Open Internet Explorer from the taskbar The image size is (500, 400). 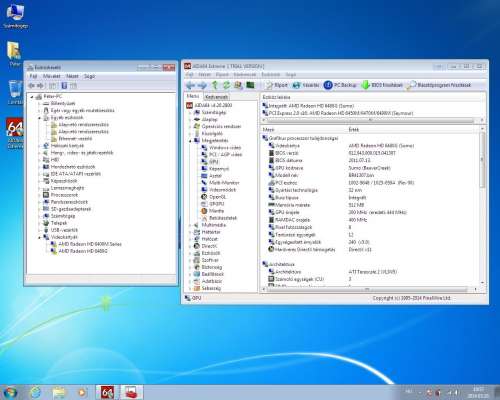coord(36,392)
